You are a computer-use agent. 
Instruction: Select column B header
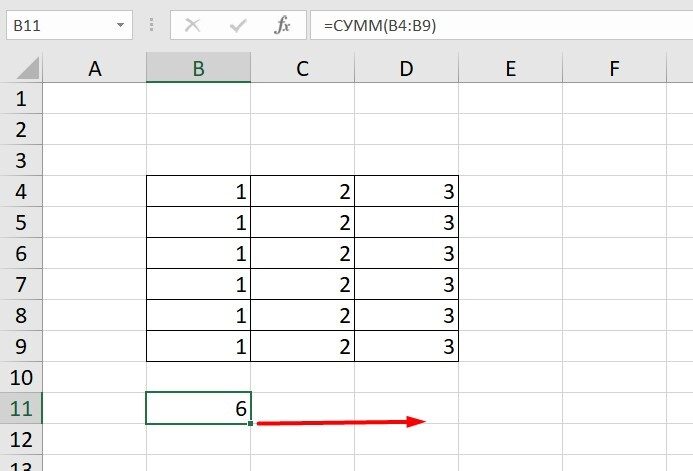coord(198,68)
